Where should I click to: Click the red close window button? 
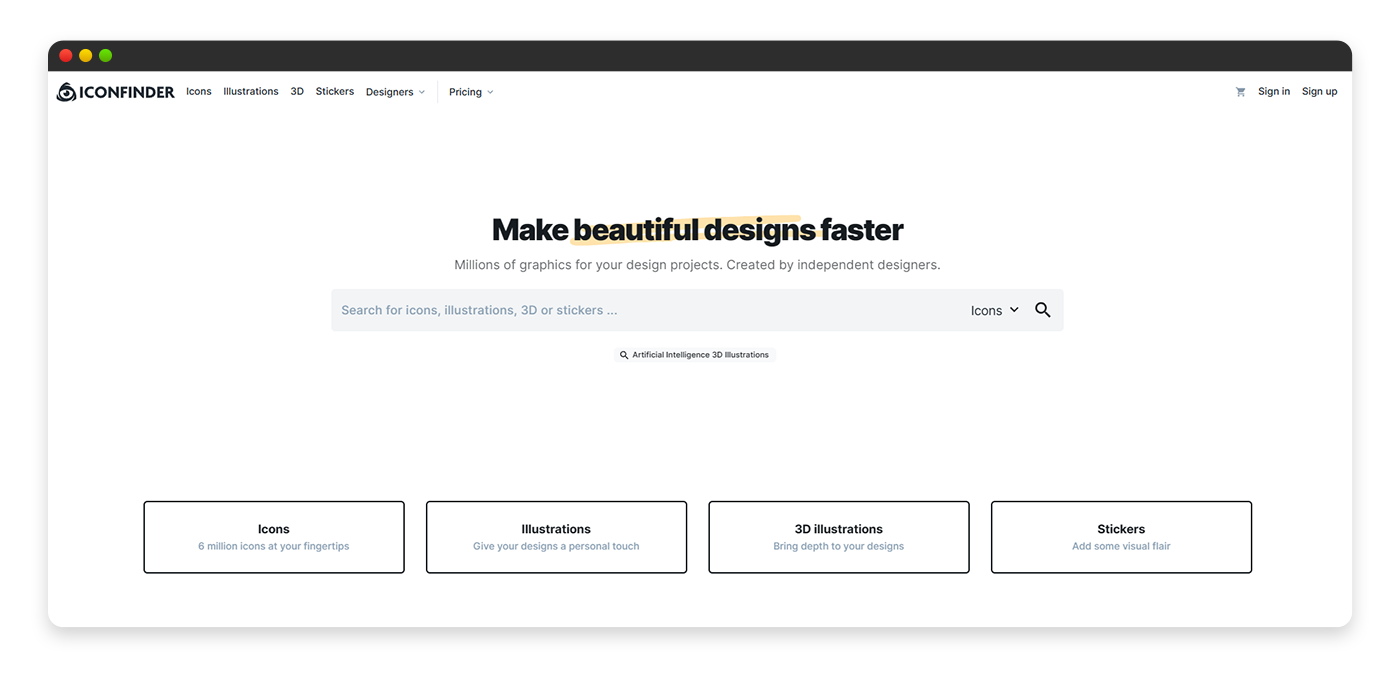tap(66, 56)
